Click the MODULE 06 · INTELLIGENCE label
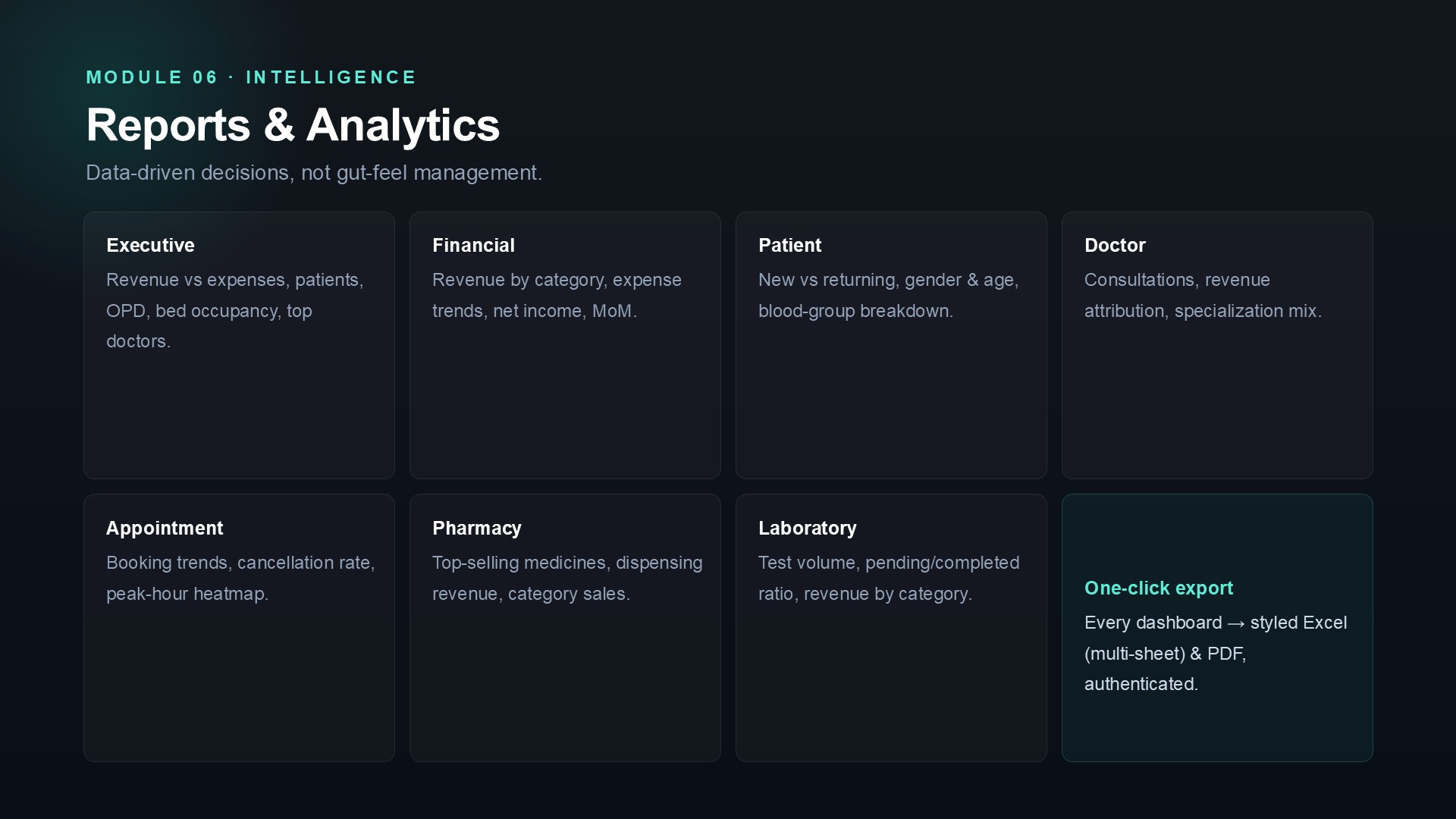The height and width of the screenshot is (819, 1456). [251, 77]
